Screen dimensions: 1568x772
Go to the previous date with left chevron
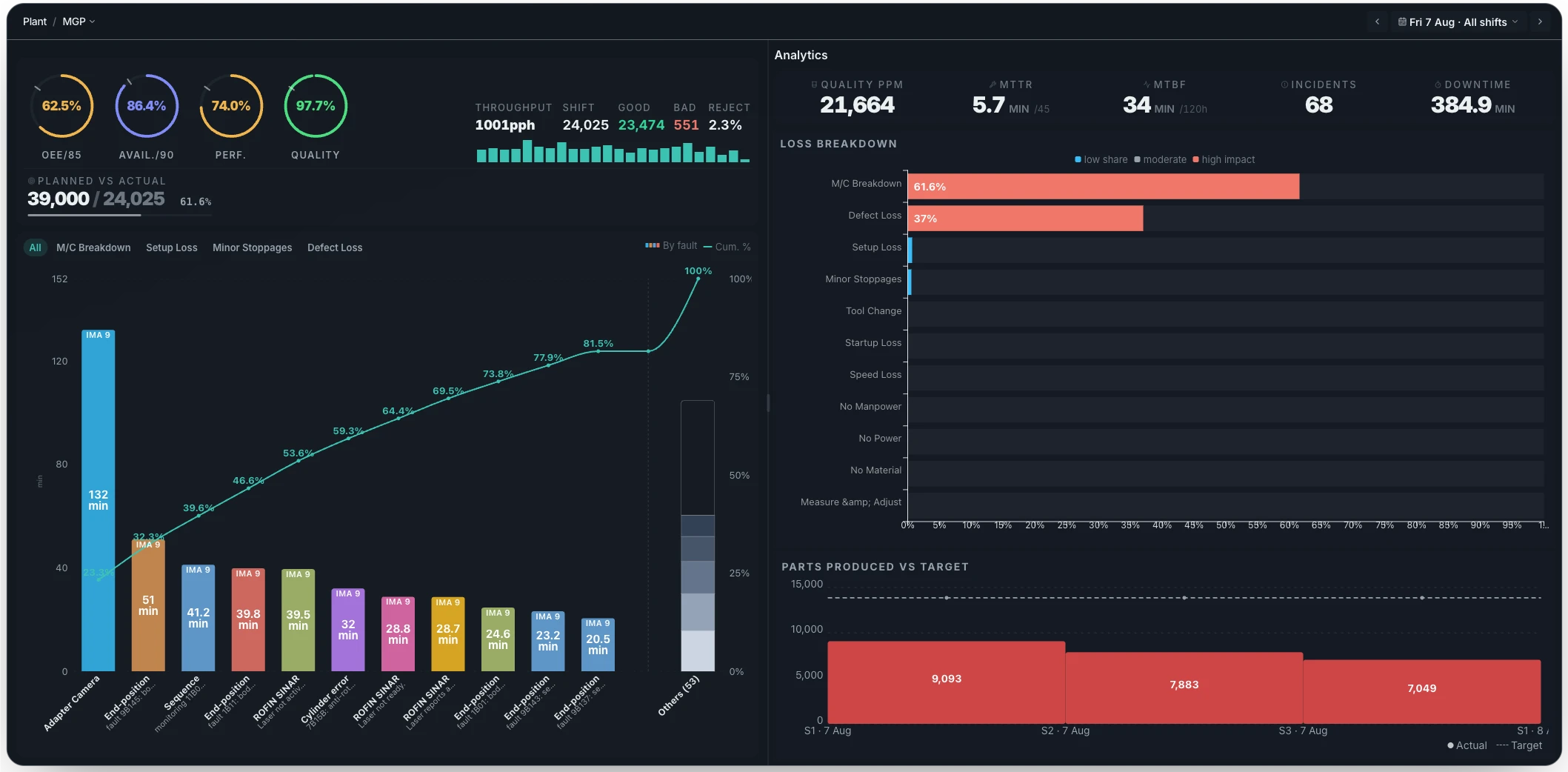(1377, 22)
